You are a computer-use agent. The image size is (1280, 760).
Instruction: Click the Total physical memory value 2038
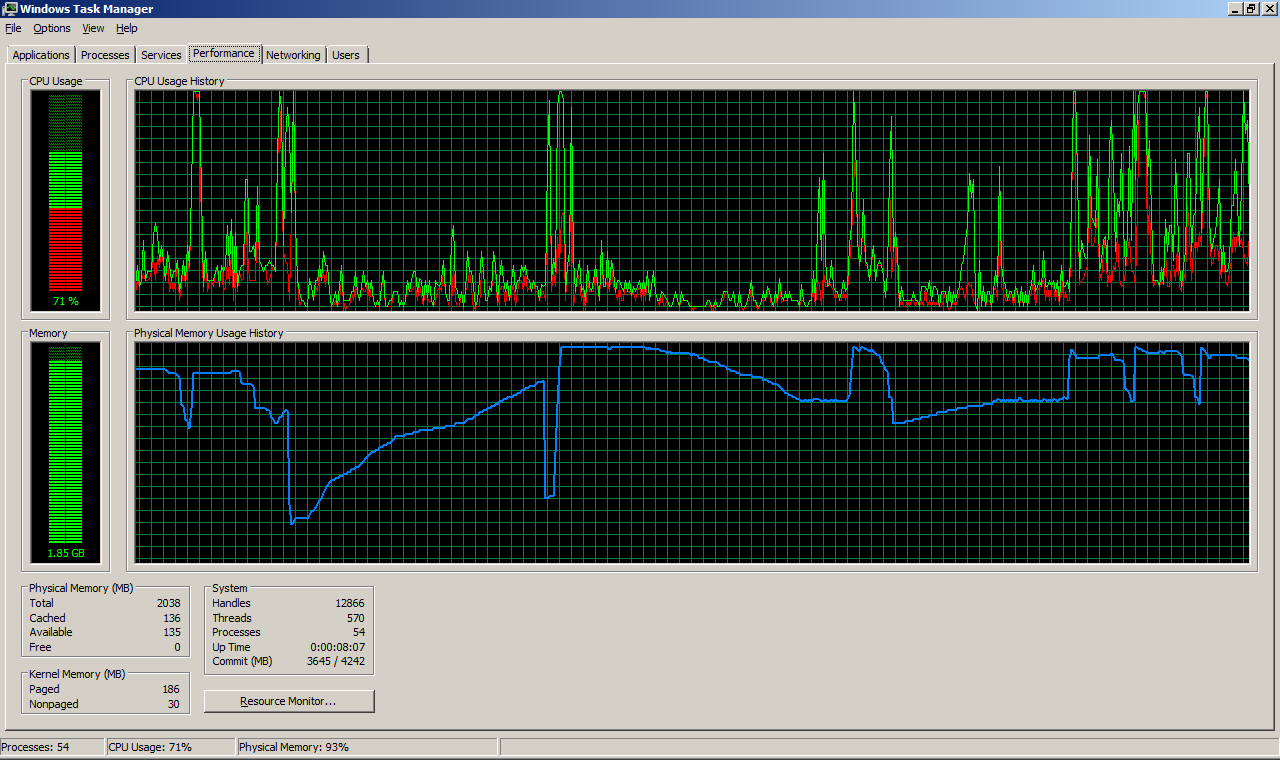(x=169, y=603)
